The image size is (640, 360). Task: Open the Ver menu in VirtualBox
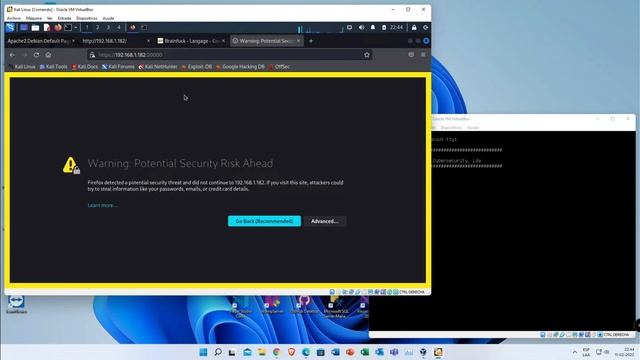point(49,18)
